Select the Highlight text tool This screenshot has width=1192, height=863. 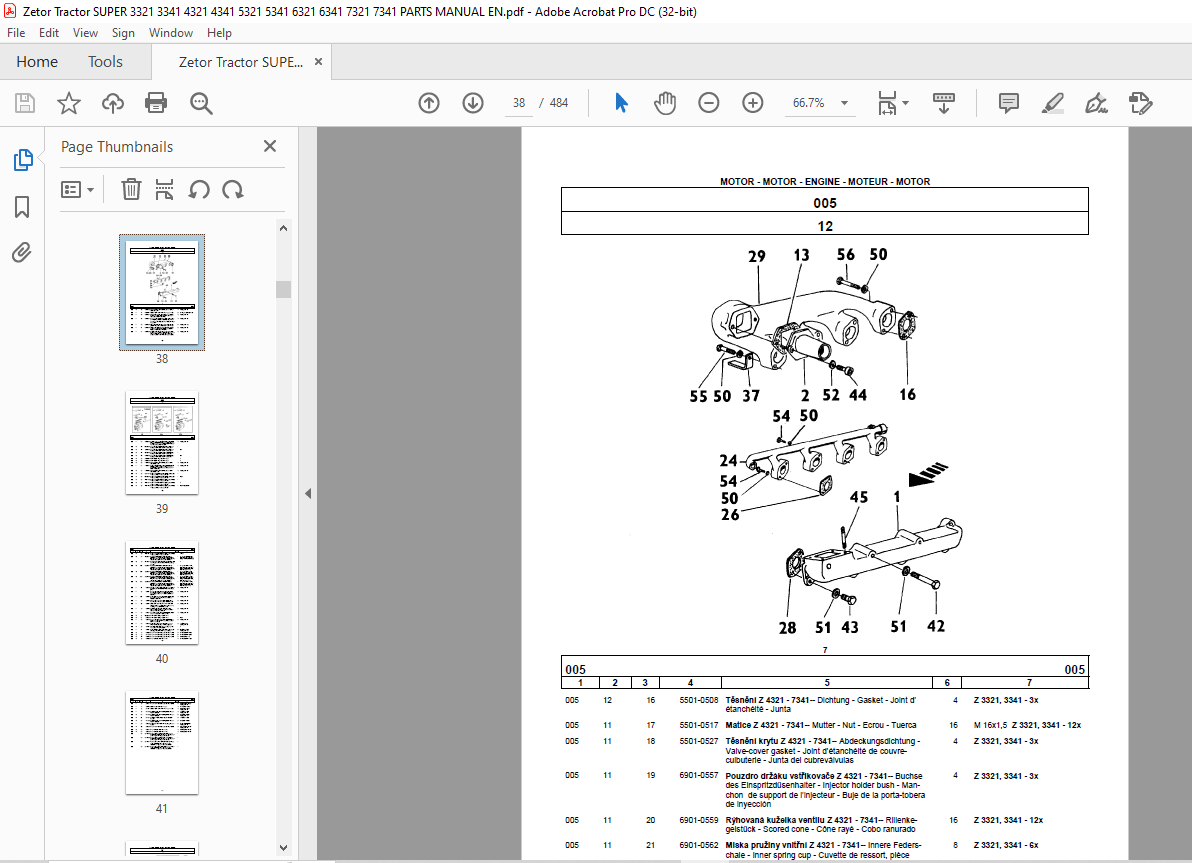point(1053,103)
